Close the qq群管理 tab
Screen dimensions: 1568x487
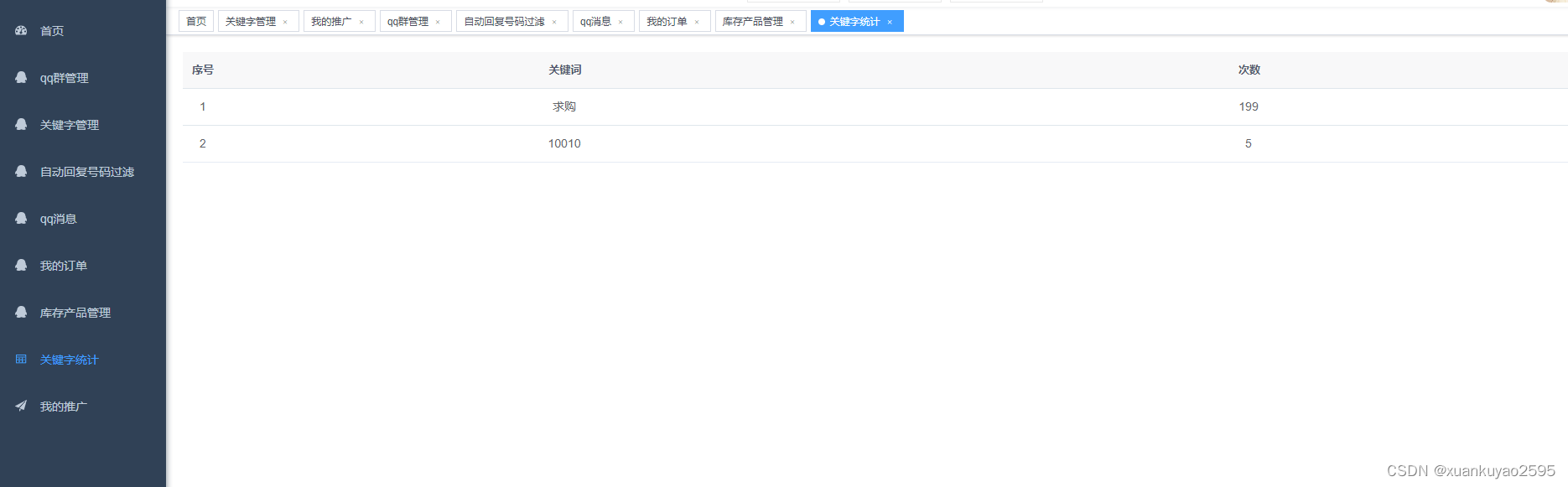pos(438,22)
